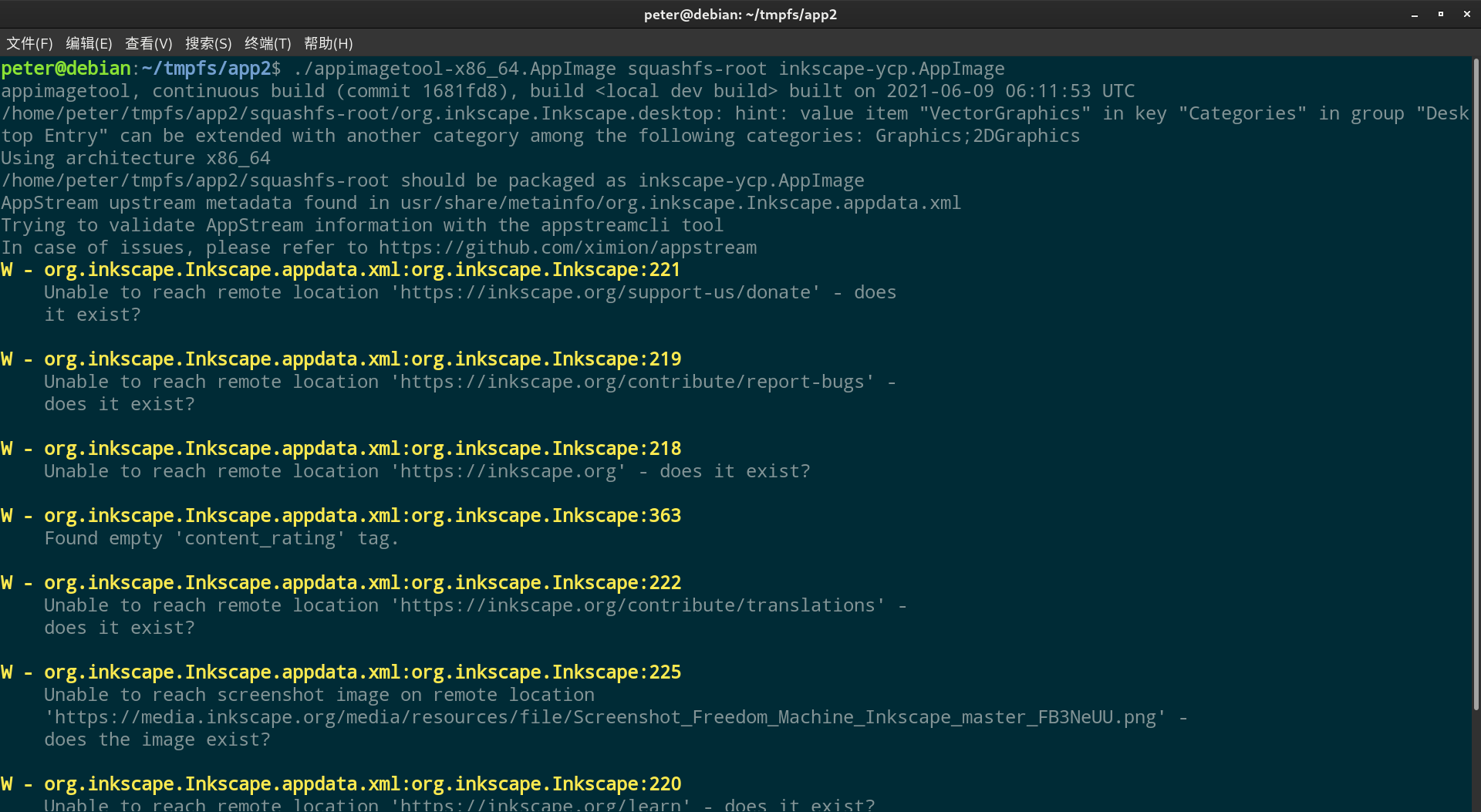
Task: Open the 帮助(H) menu
Action: coord(328,43)
